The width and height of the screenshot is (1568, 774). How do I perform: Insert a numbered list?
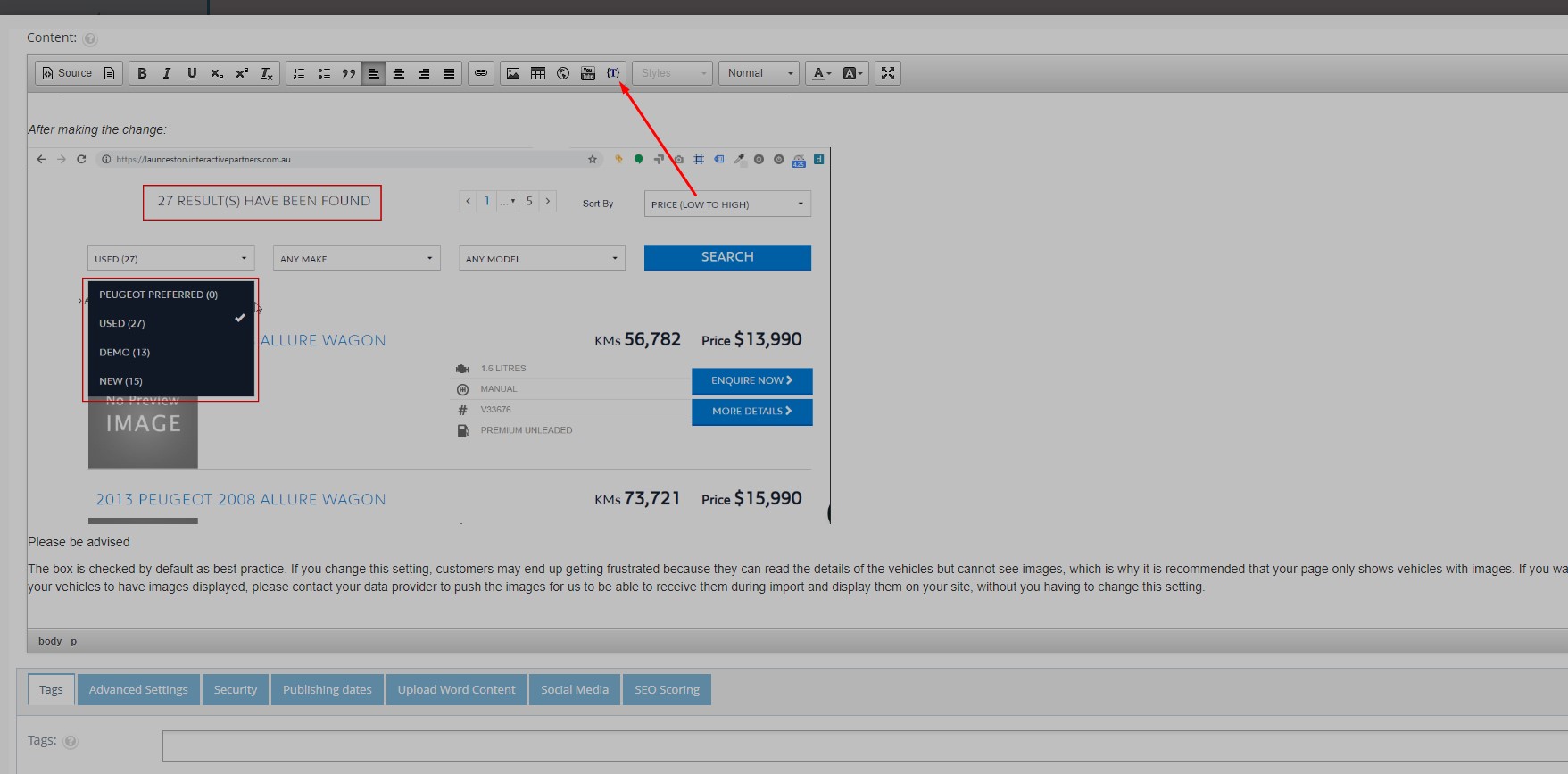click(x=299, y=73)
